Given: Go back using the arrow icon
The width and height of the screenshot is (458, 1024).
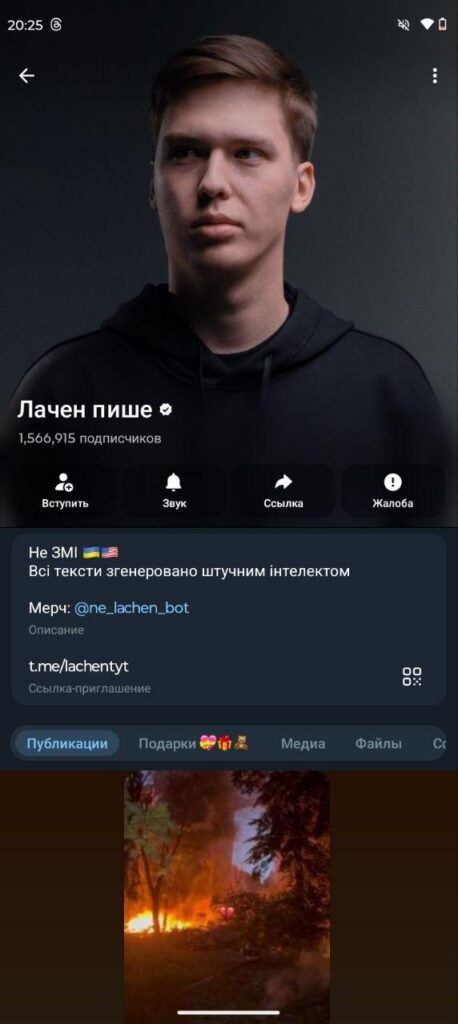Looking at the screenshot, I should [26, 76].
